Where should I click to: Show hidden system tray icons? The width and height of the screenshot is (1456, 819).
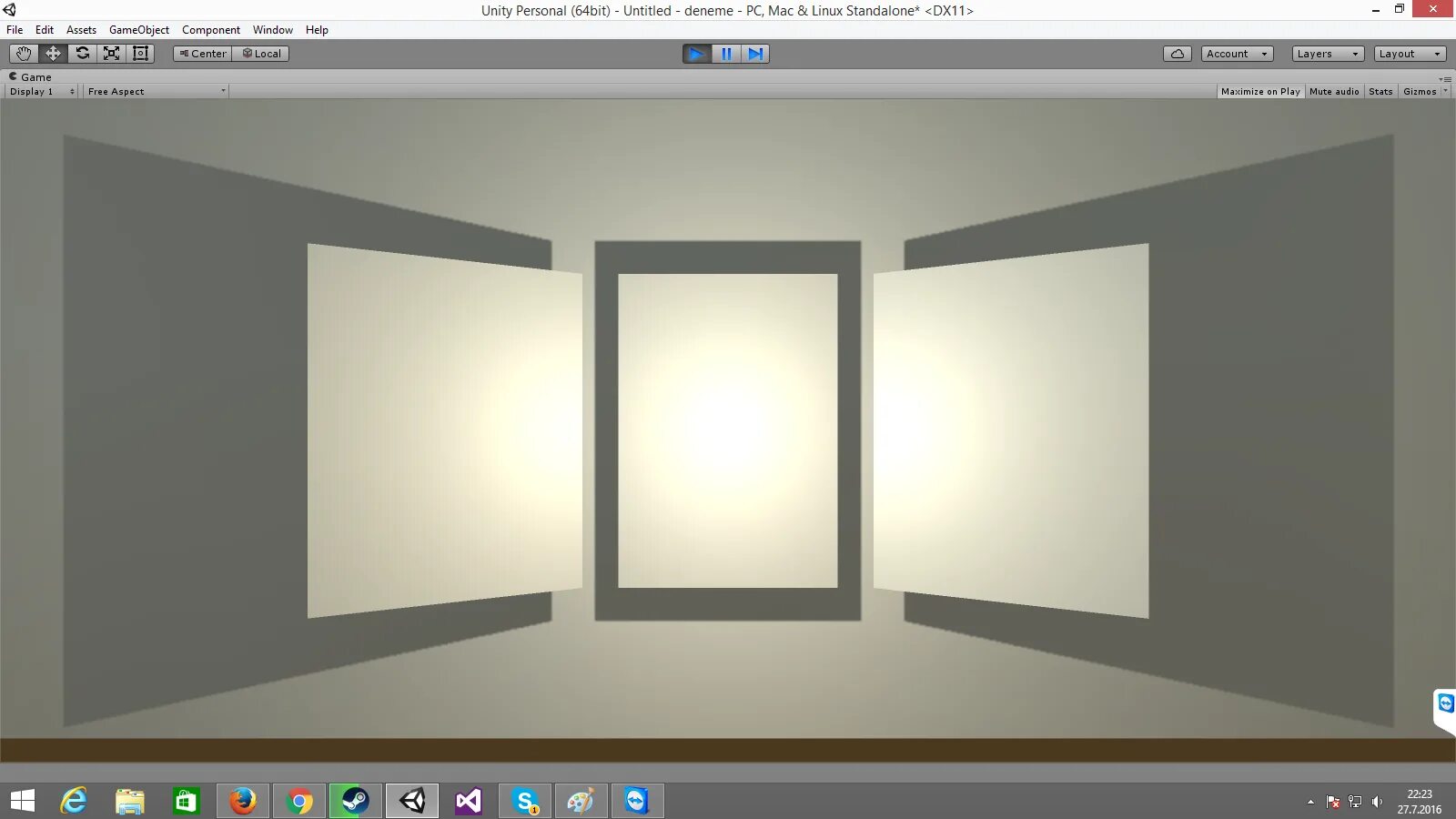pos(1310,802)
